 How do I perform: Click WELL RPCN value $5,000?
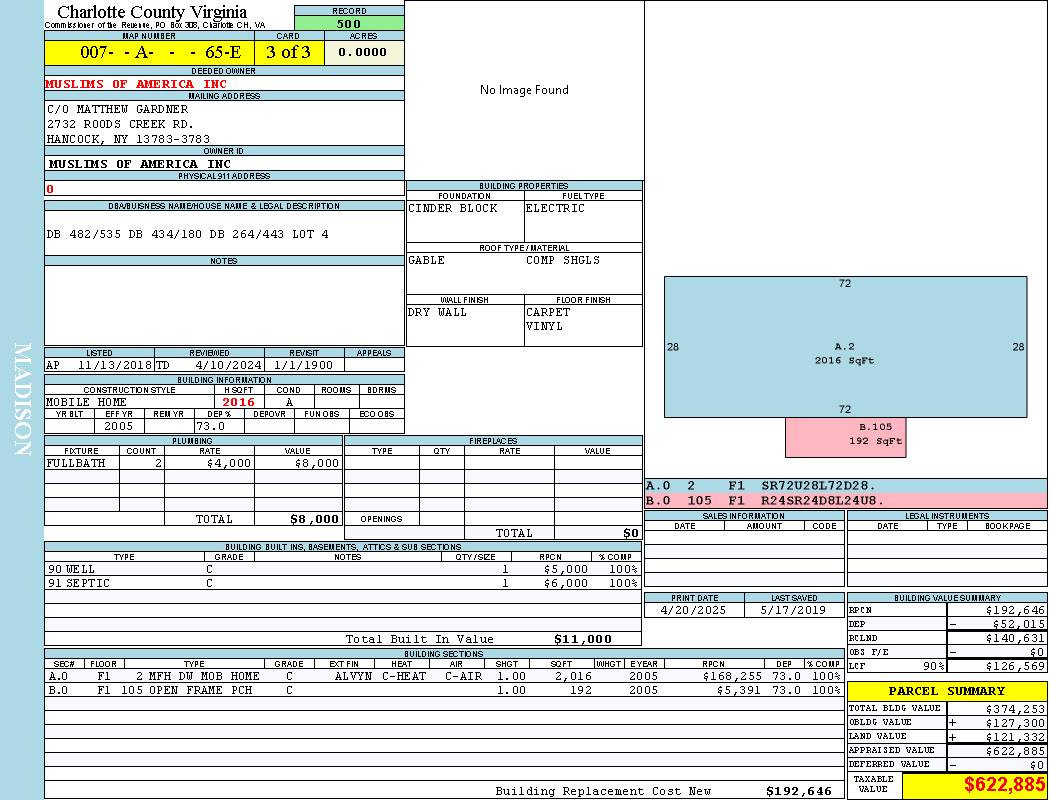566,570
